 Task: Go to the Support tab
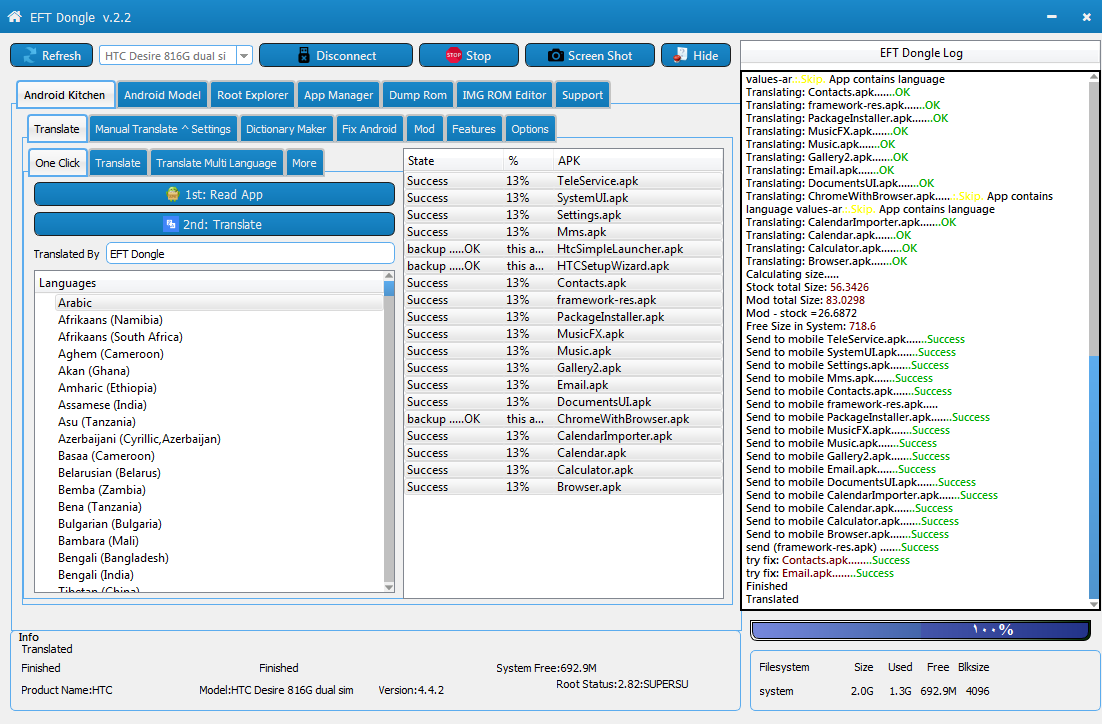pos(583,95)
